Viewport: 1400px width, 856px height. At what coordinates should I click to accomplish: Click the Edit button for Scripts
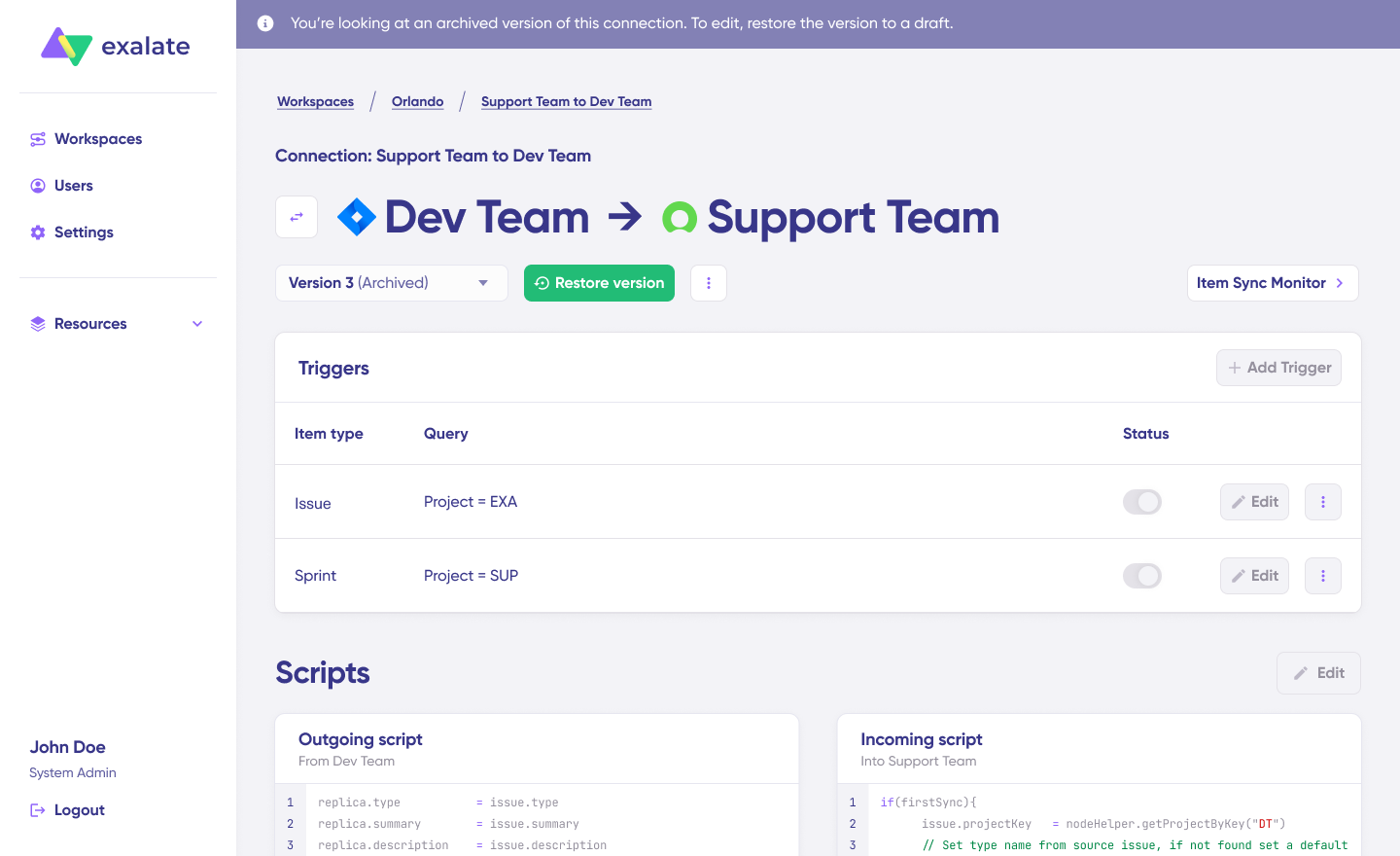(1318, 673)
